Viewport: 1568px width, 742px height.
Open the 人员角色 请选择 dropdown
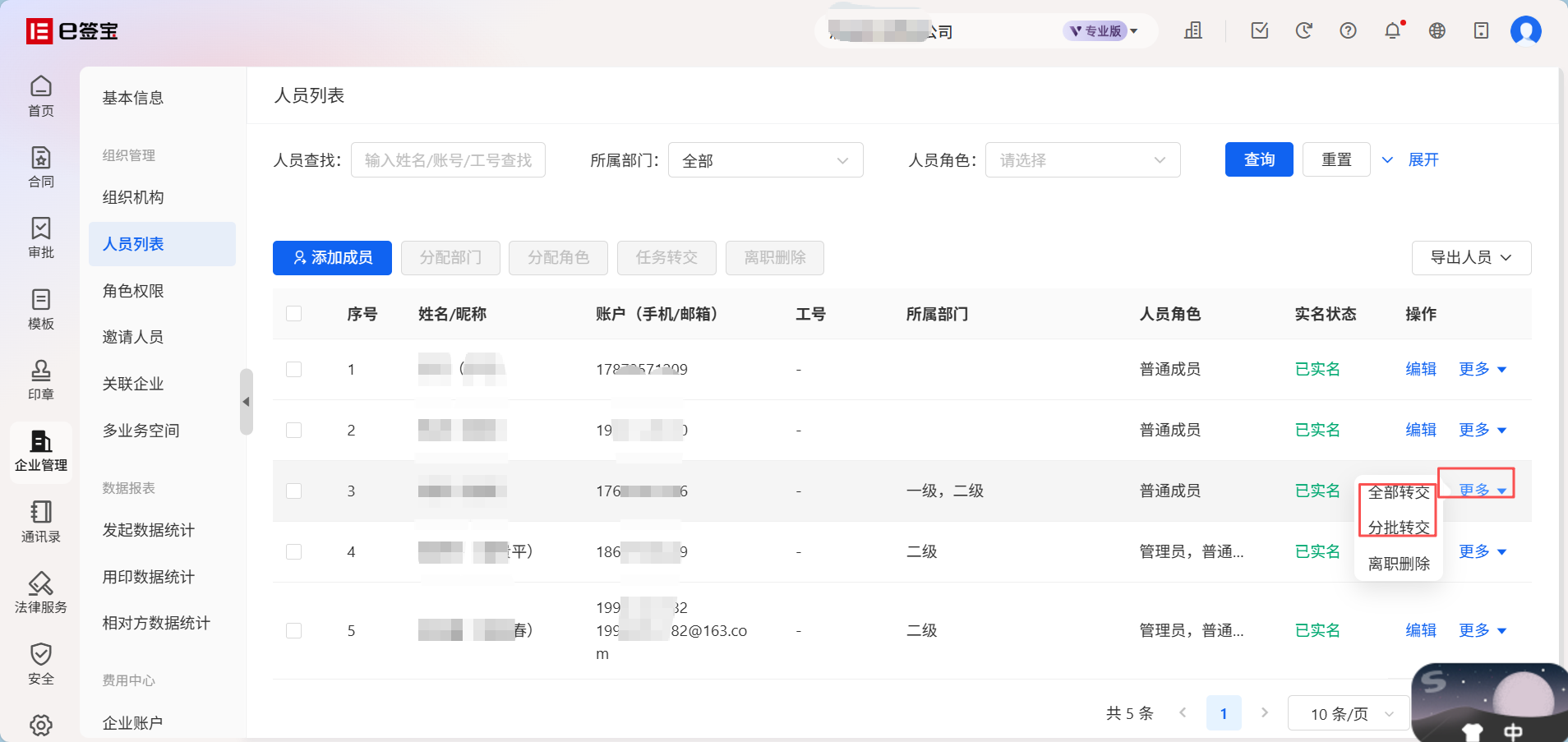(x=1083, y=160)
